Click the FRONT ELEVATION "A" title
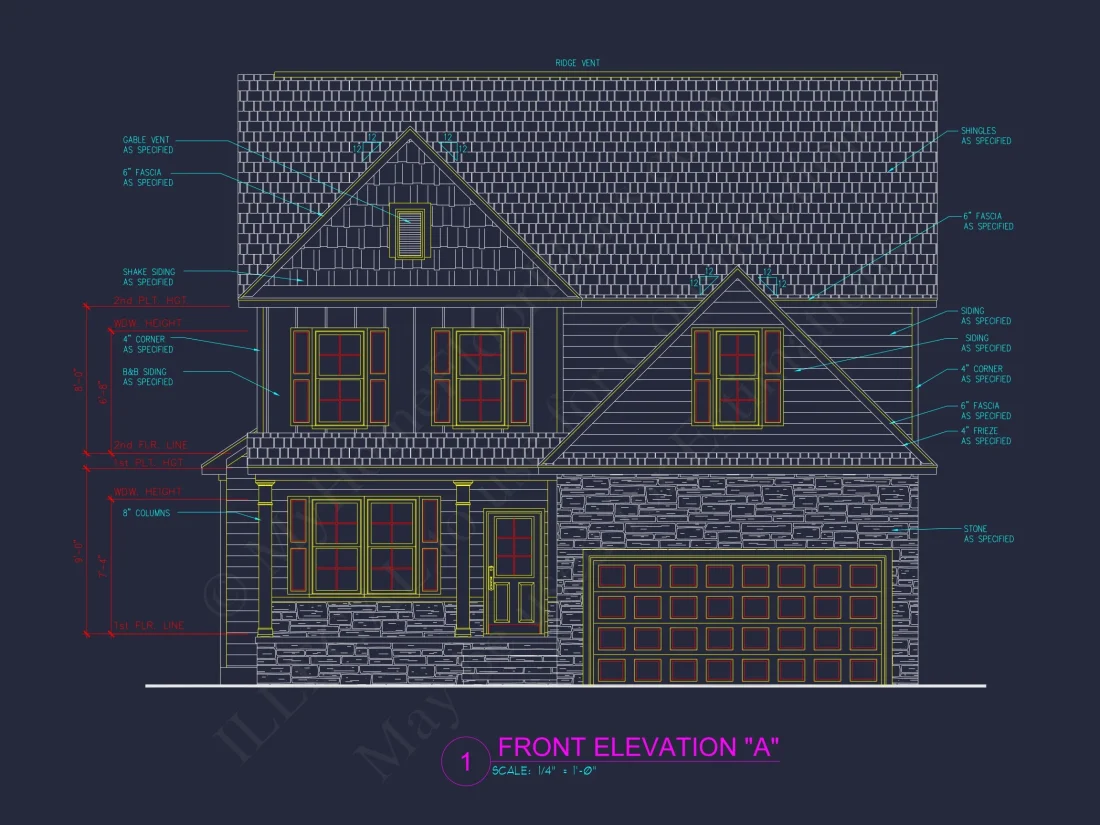 point(638,747)
